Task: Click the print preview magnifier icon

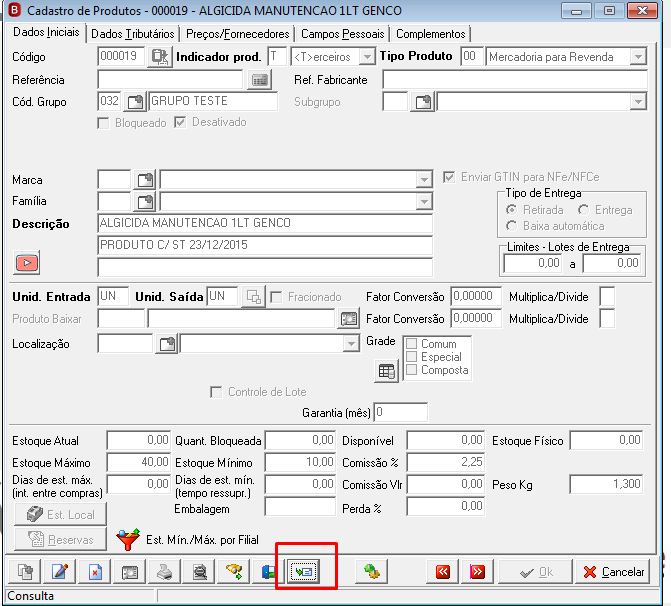Action: click(x=199, y=572)
